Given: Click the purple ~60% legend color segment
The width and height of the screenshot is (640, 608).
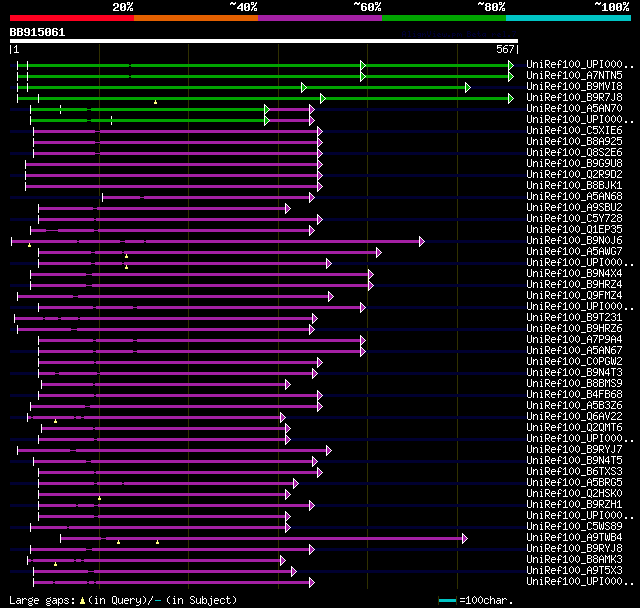Looking at the screenshot, I should [320, 18].
